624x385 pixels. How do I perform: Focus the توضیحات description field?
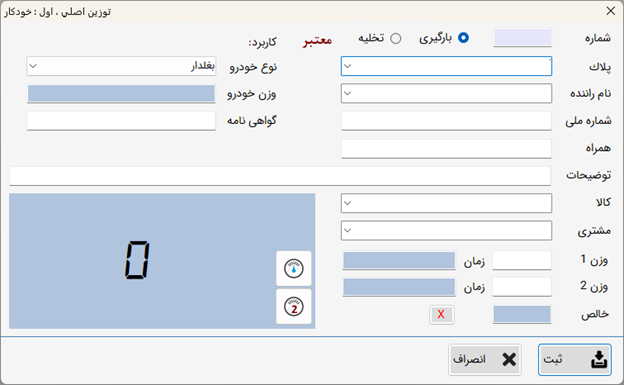click(x=280, y=176)
